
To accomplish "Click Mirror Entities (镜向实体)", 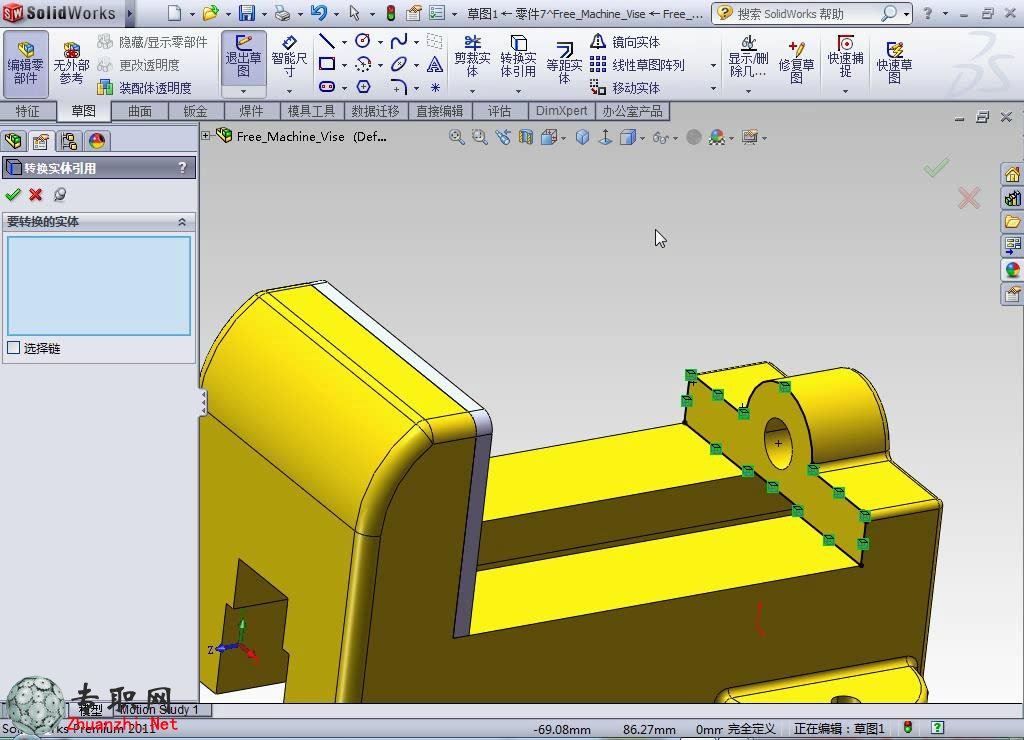I will [x=625, y=42].
